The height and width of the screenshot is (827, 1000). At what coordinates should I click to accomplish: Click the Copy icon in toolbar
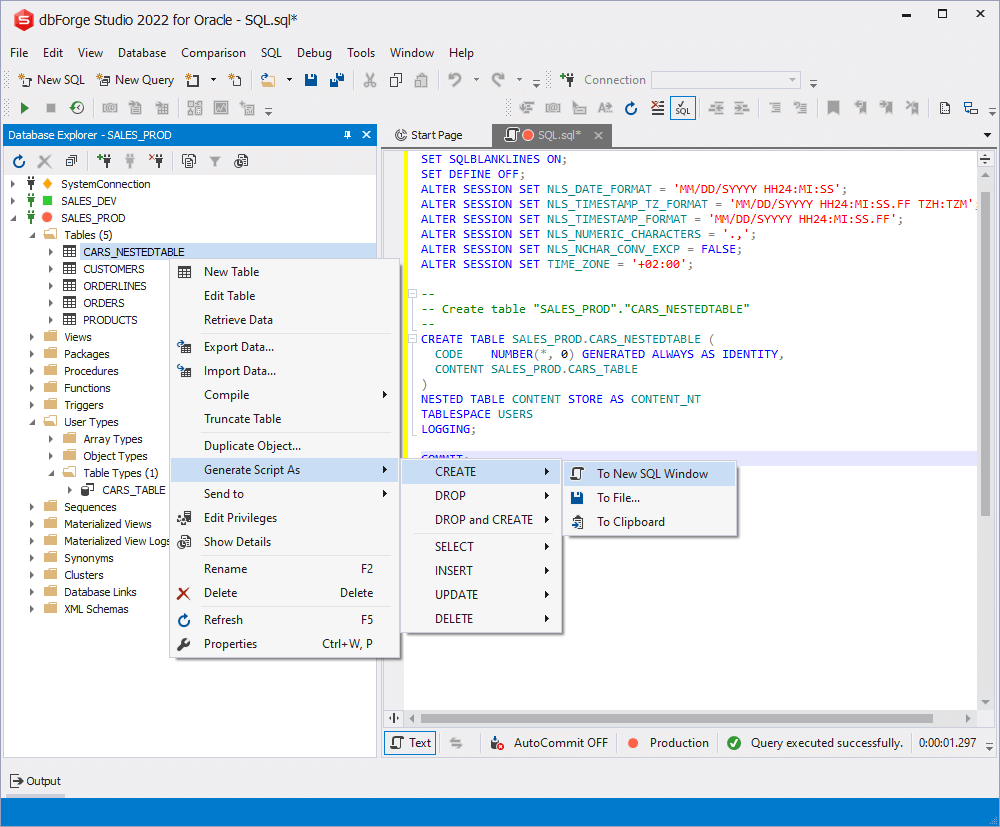395,80
